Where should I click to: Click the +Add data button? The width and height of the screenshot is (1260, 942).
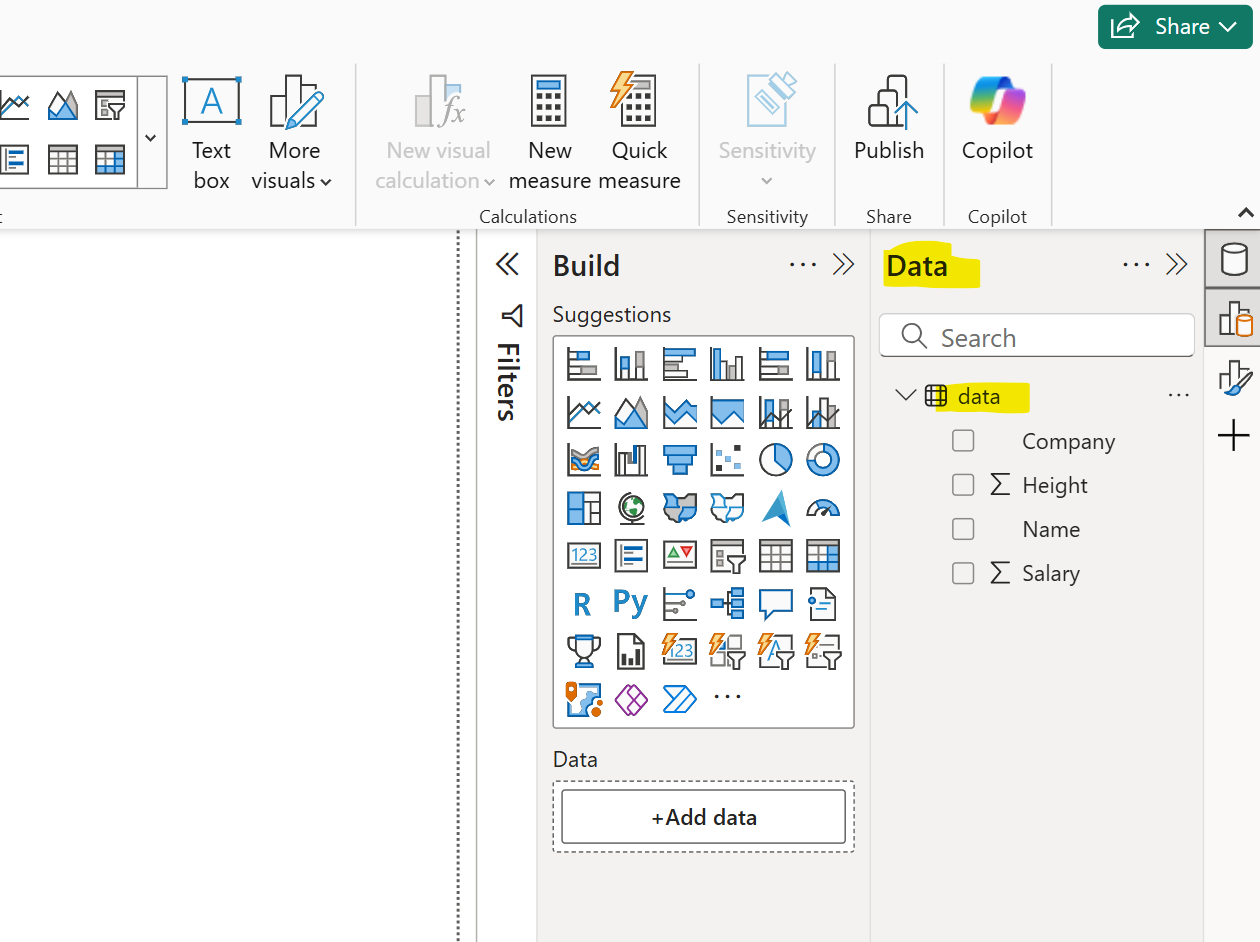[702, 816]
